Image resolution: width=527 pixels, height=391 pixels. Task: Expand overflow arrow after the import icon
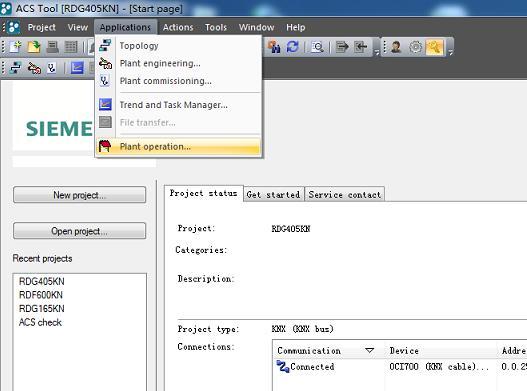coord(376,52)
